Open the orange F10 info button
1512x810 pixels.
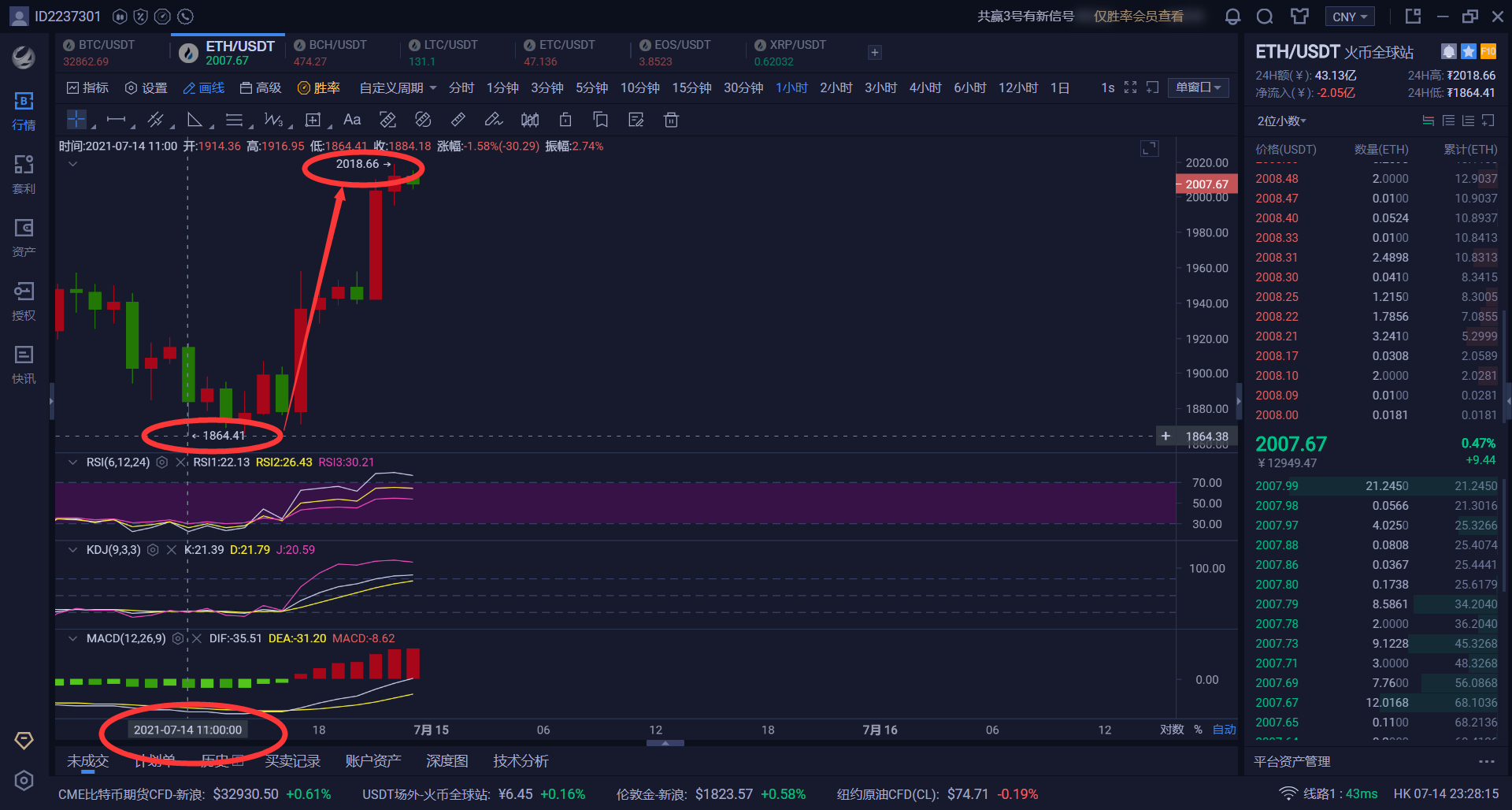coord(1488,51)
